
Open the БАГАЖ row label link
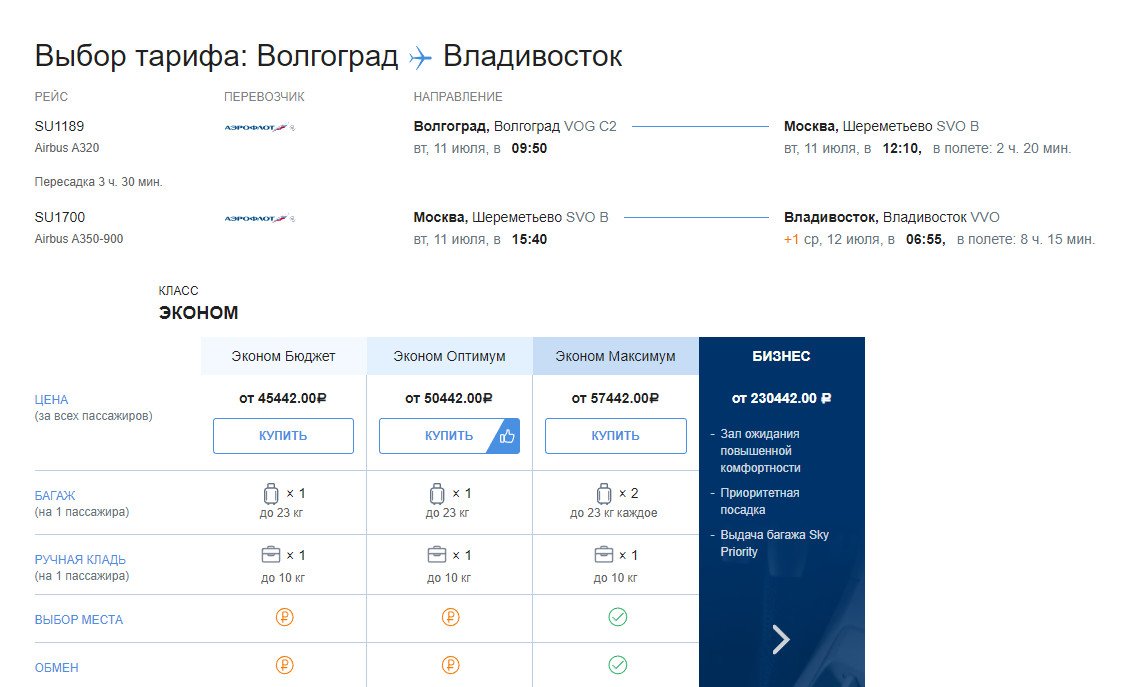pos(55,495)
